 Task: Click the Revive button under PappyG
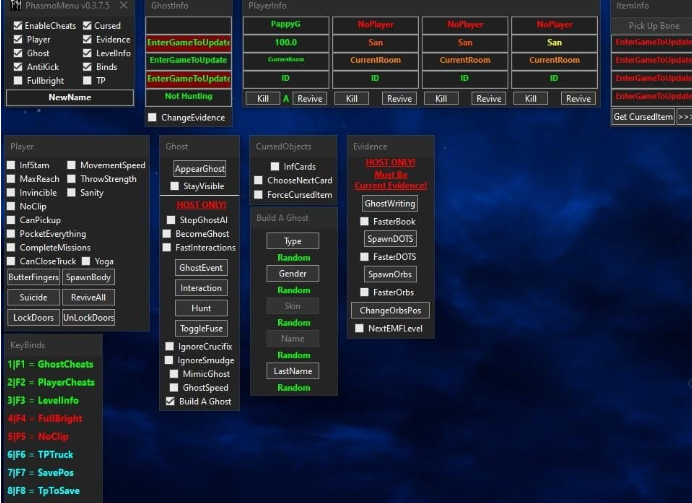tap(310, 99)
